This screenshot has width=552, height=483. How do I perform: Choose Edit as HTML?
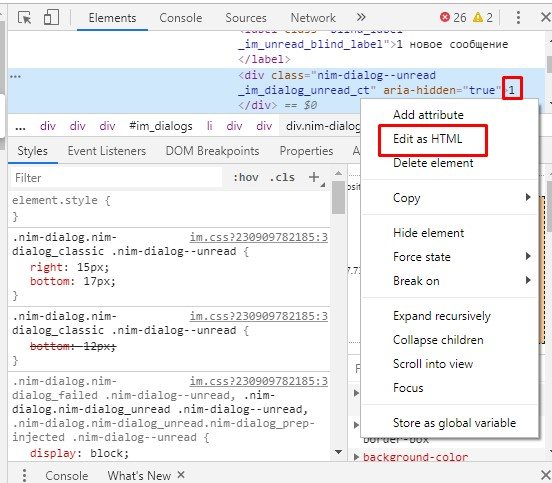(449, 139)
